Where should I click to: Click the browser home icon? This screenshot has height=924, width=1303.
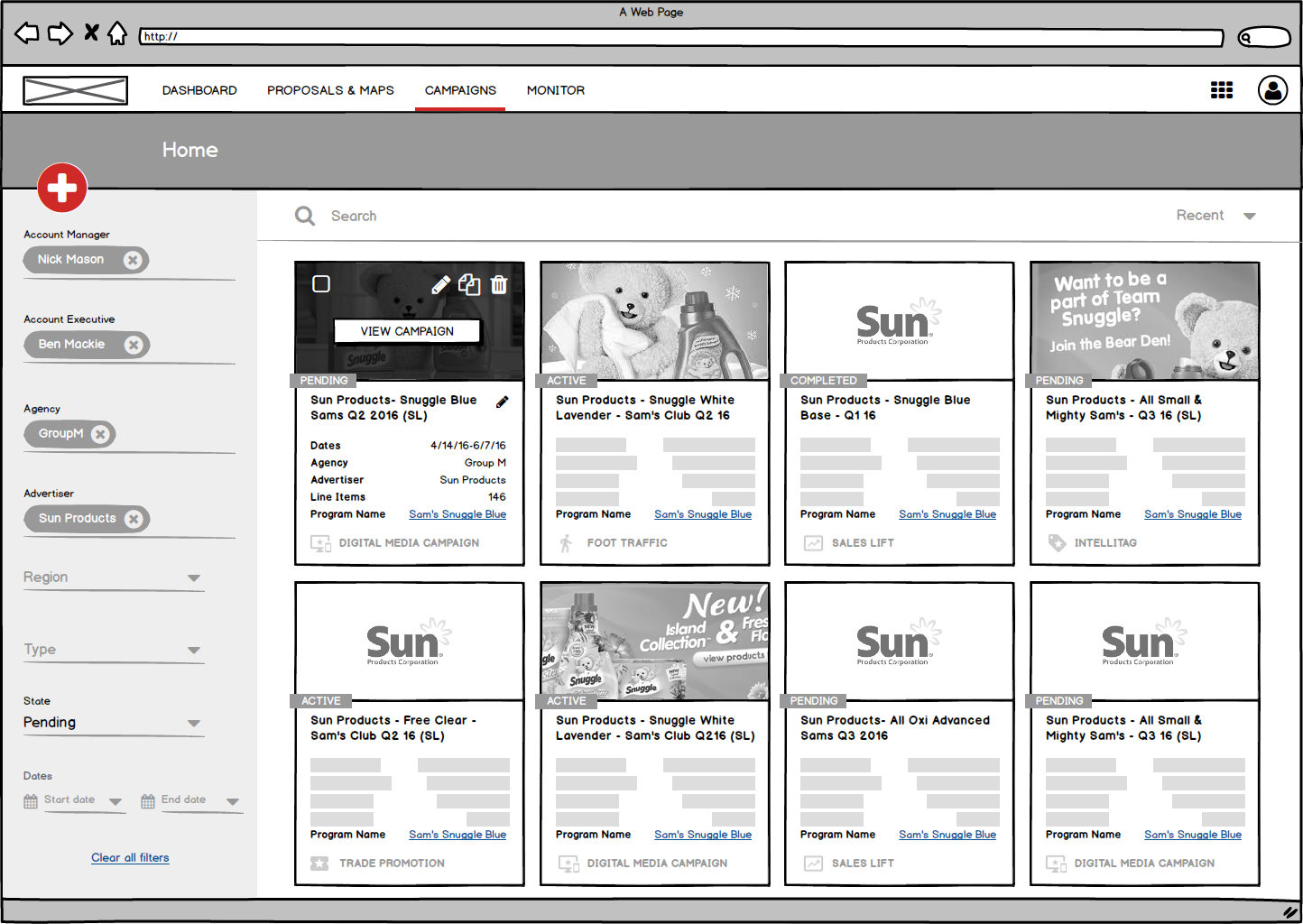[x=117, y=34]
